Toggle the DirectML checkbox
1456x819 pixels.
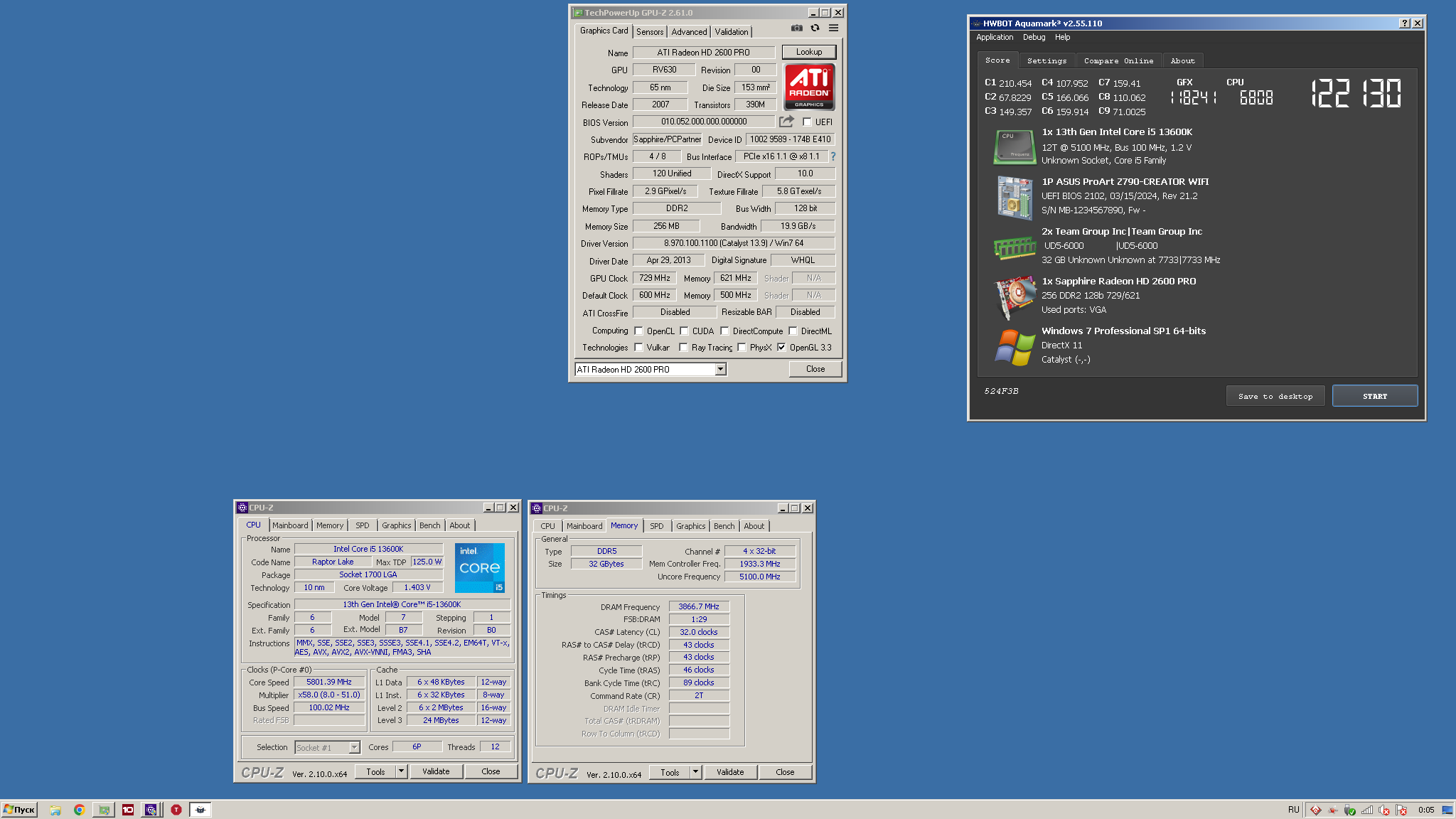(x=793, y=331)
